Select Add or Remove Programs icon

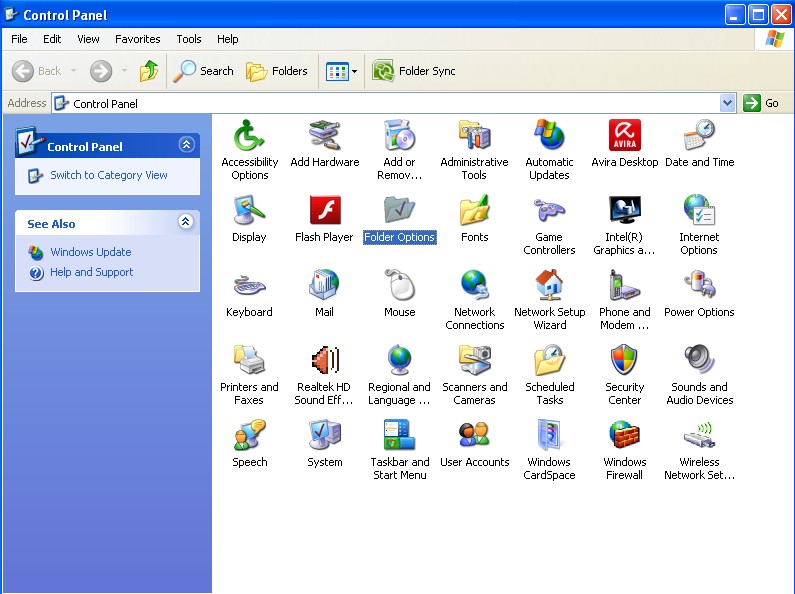400,135
